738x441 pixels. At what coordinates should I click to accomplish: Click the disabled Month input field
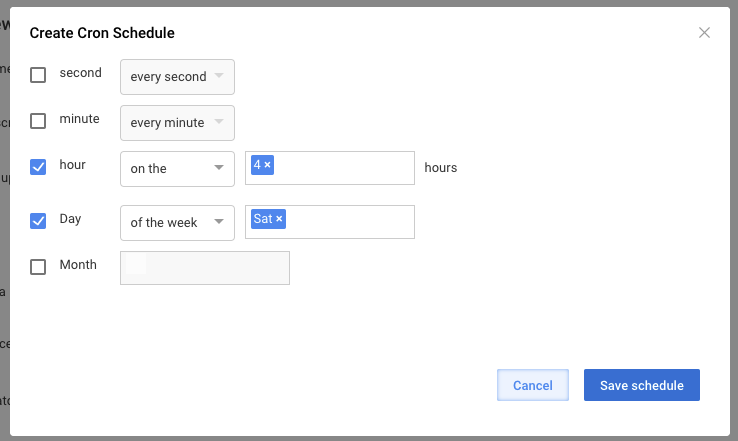click(x=205, y=268)
